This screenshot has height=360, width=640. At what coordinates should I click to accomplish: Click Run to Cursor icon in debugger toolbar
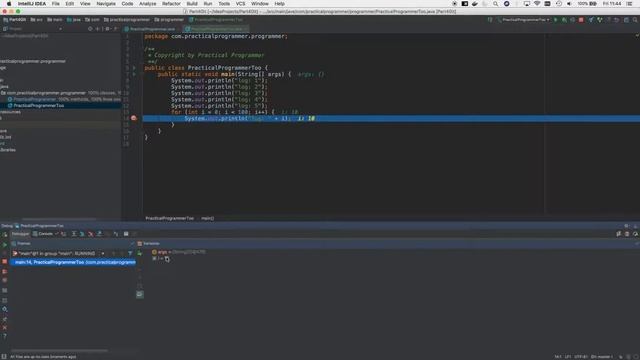tap(116, 234)
